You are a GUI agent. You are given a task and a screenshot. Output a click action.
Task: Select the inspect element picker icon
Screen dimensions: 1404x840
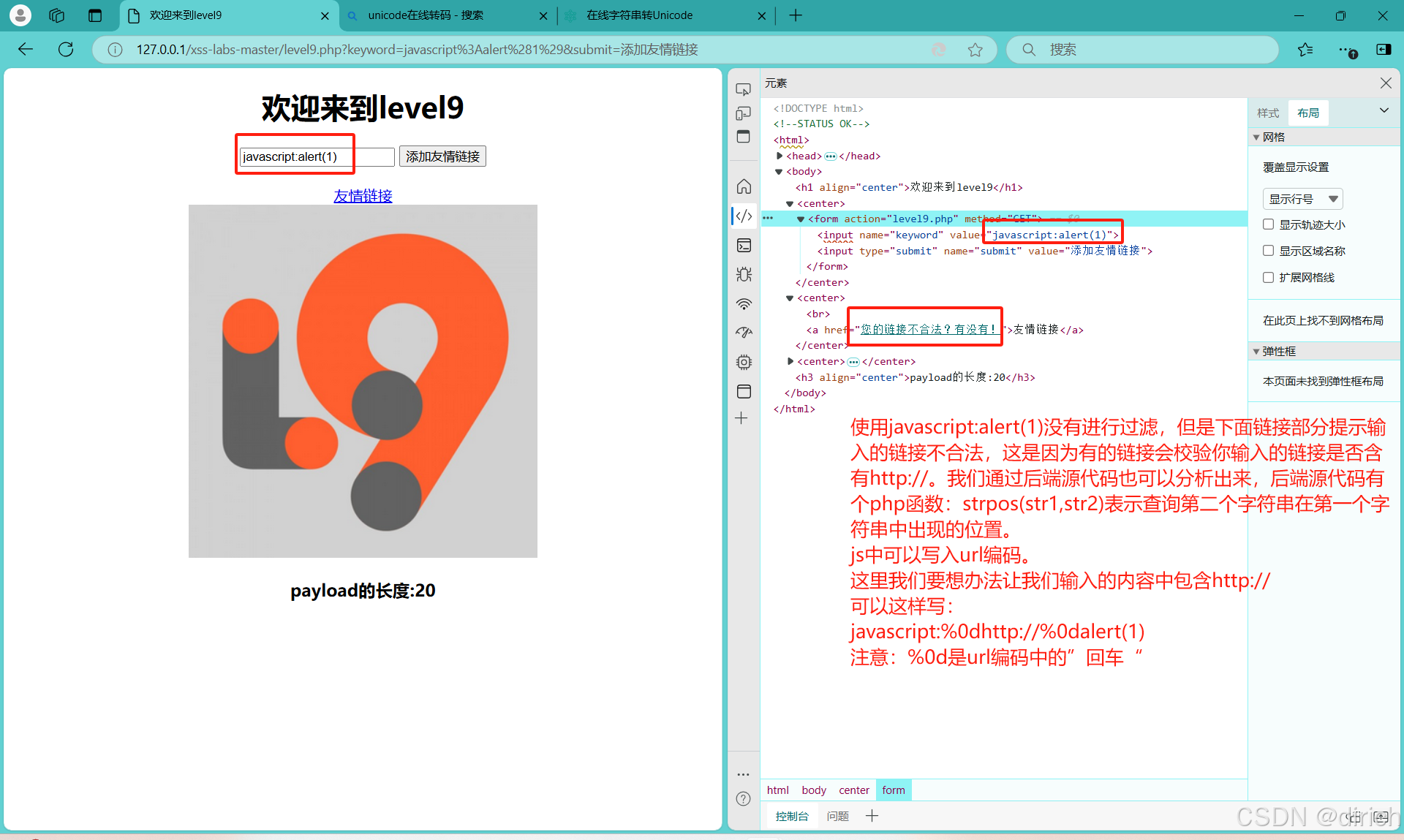click(x=743, y=90)
